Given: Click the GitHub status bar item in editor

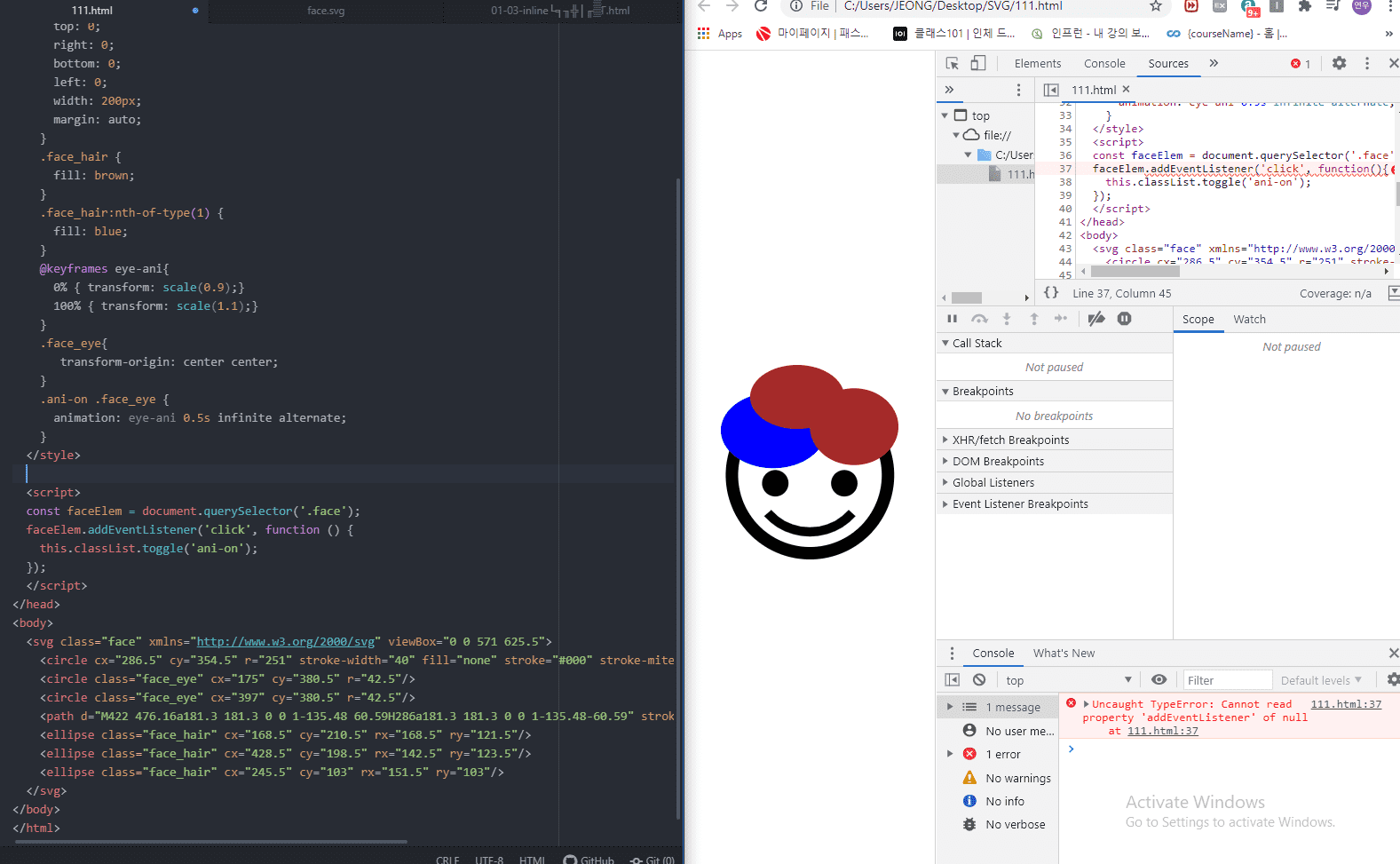Looking at the screenshot, I should pos(589,860).
